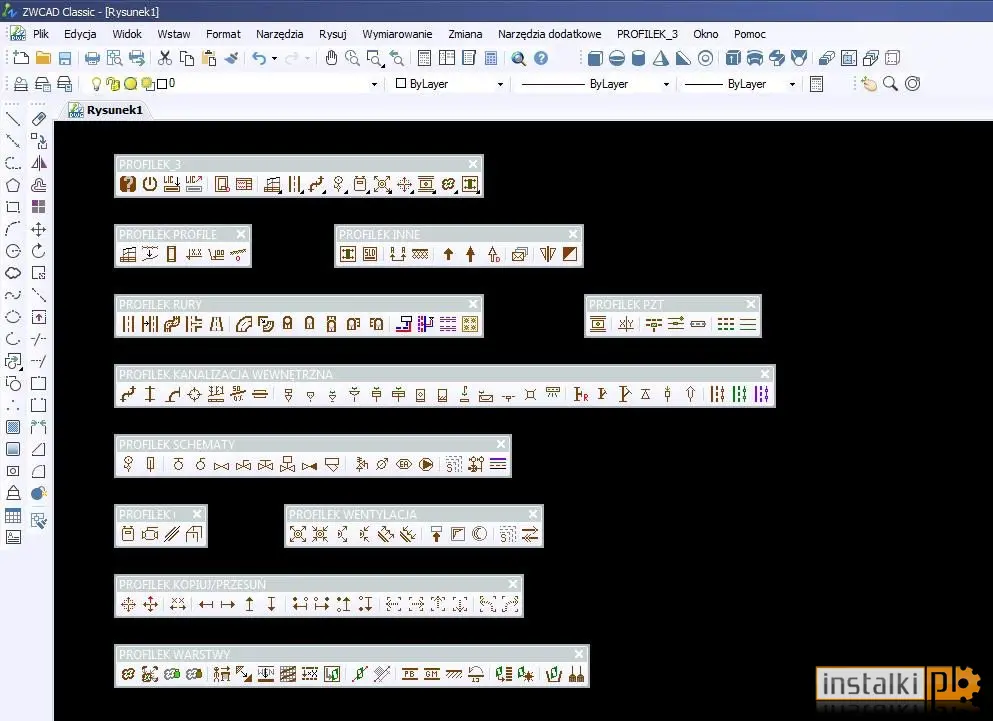This screenshot has height=721, width=993.
Task: Toggle the layer freeze sun icon
Action: (x=130, y=84)
